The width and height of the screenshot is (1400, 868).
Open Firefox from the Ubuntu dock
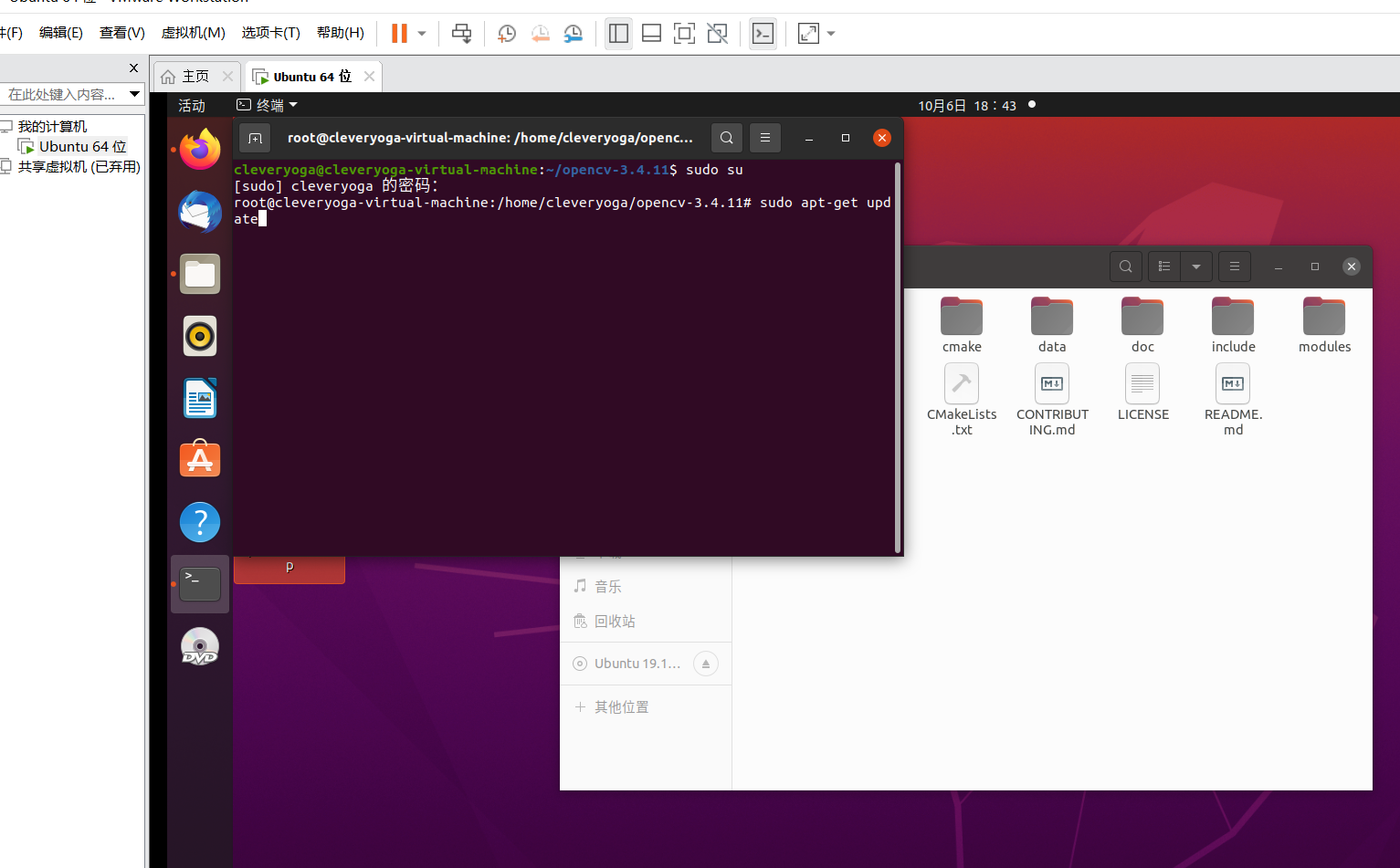click(200, 150)
